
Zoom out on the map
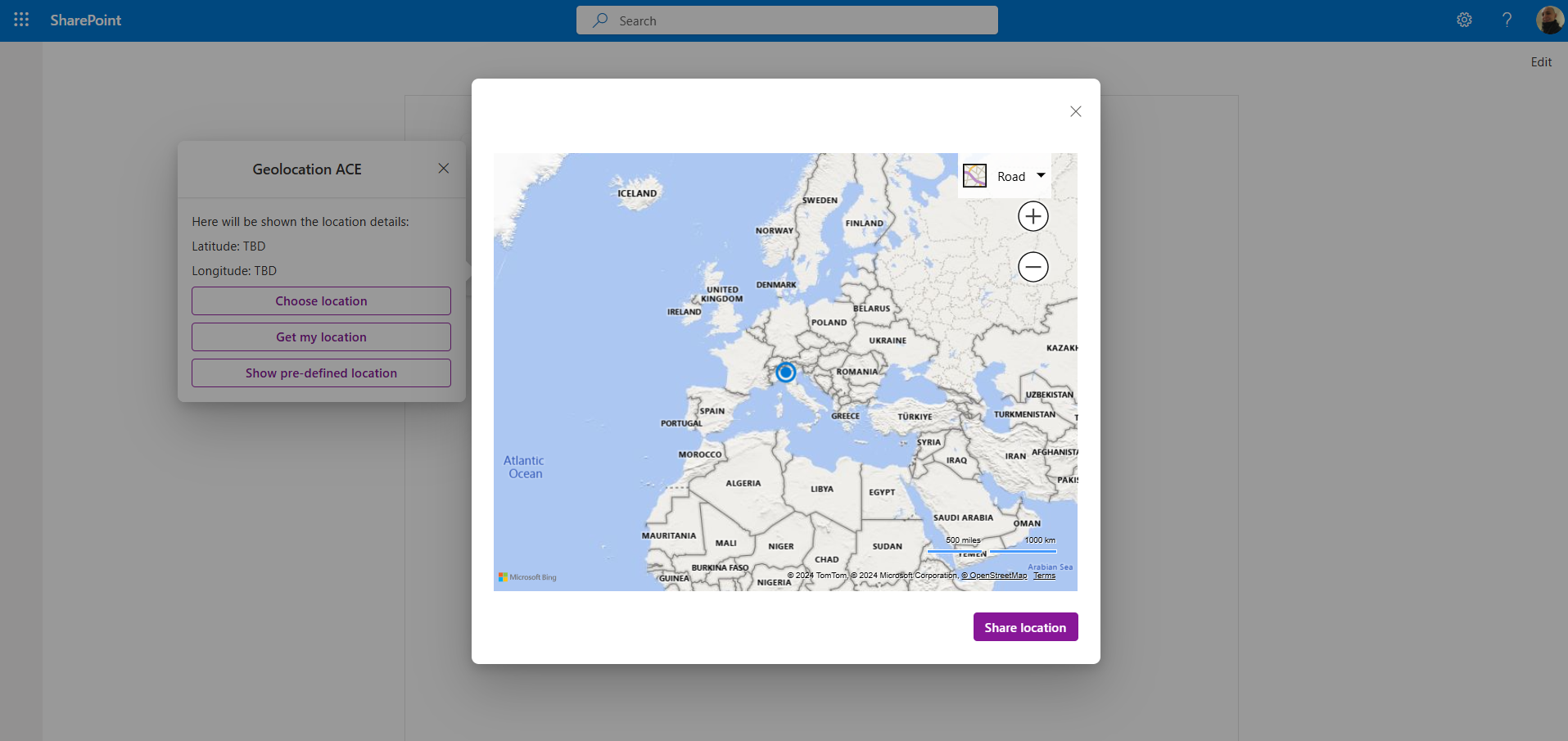pos(1033,267)
